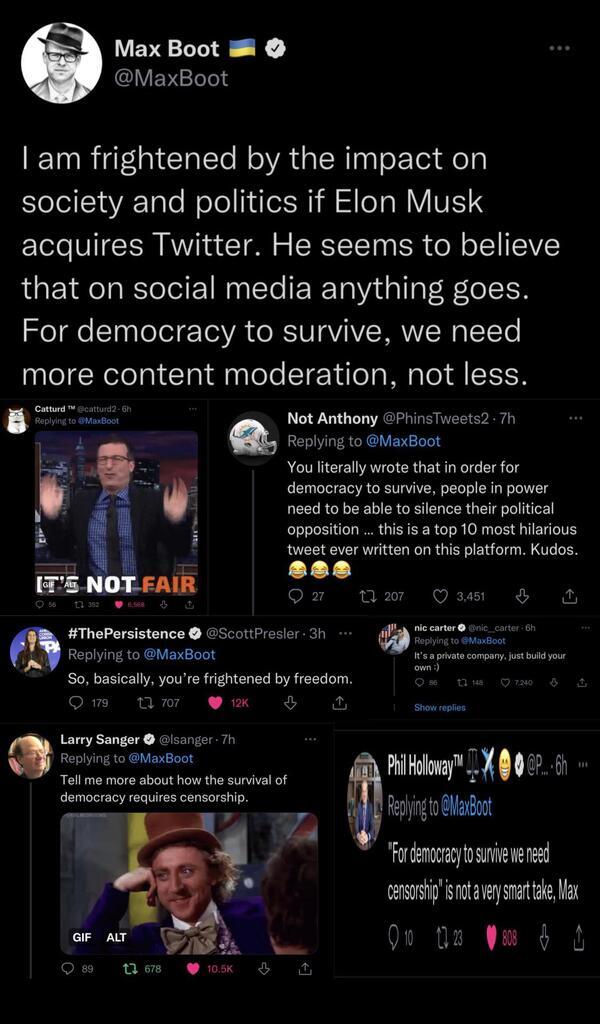
Task: Reply to Larry Sanger's tweet
Action: pos(68,968)
